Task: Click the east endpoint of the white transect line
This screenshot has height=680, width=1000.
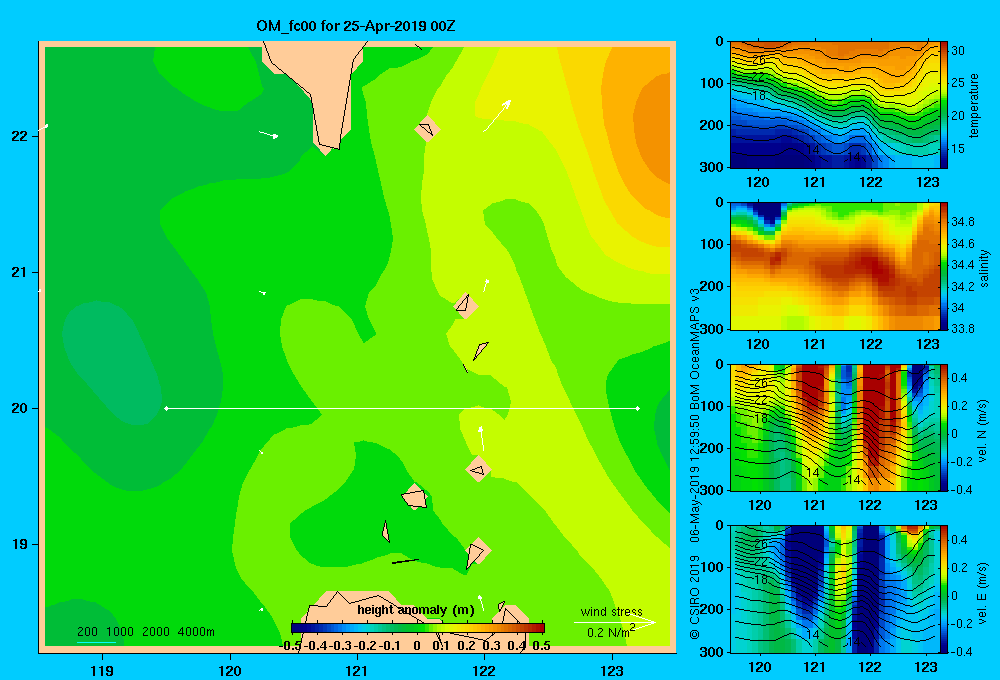Action: point(638,408)
